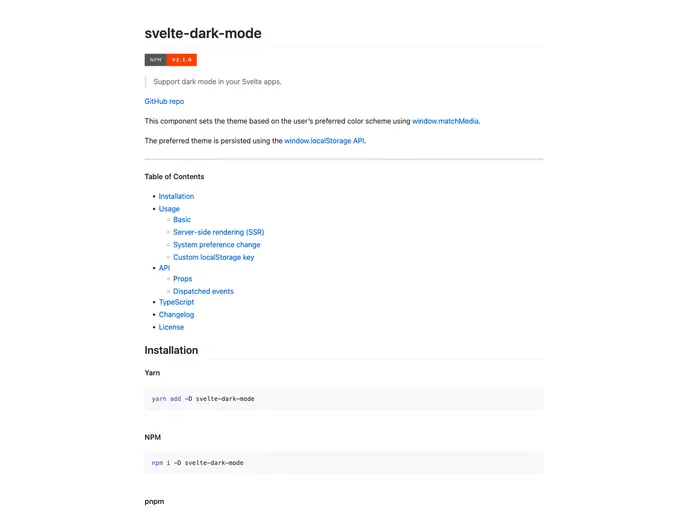Image resolution: width=688 pixels, height=512 pixels.
Task: Select the TypeScript contents link
Action: (176, 302)
